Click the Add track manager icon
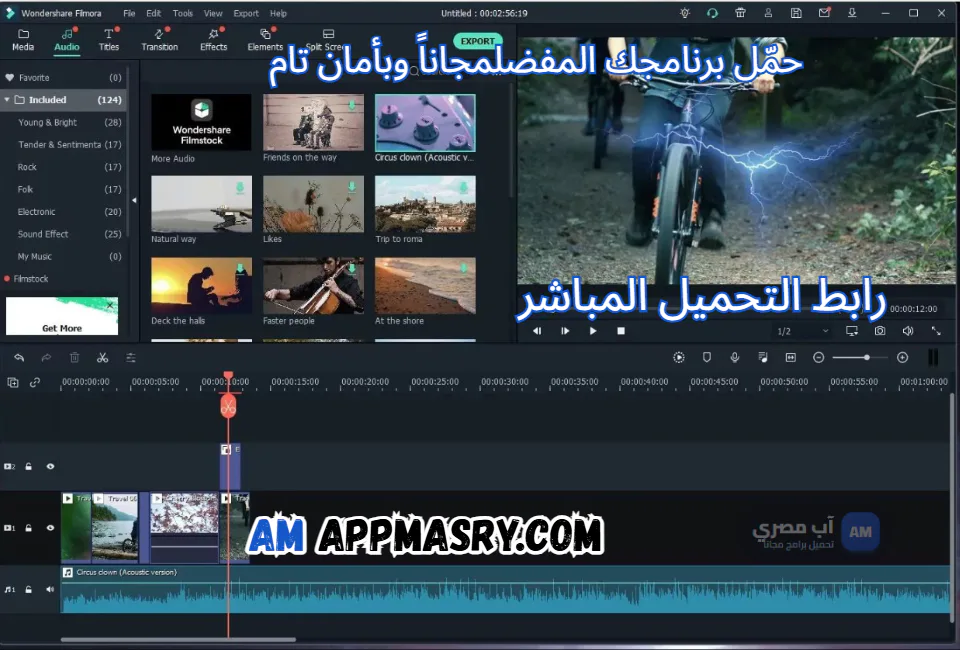 (13, 383)
